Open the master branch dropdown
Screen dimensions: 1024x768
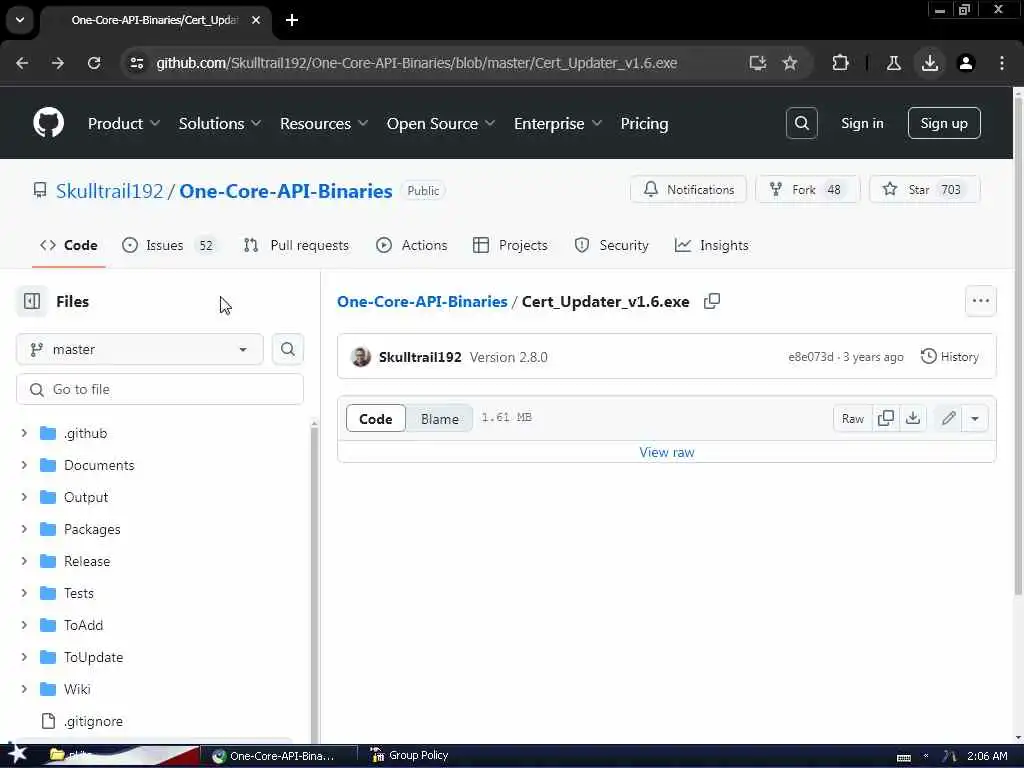[140, 349]
